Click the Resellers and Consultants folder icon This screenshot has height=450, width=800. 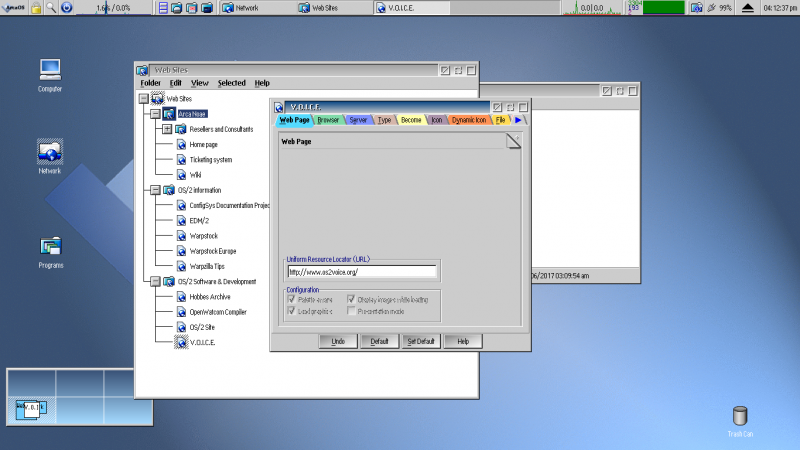pos(181,129)
